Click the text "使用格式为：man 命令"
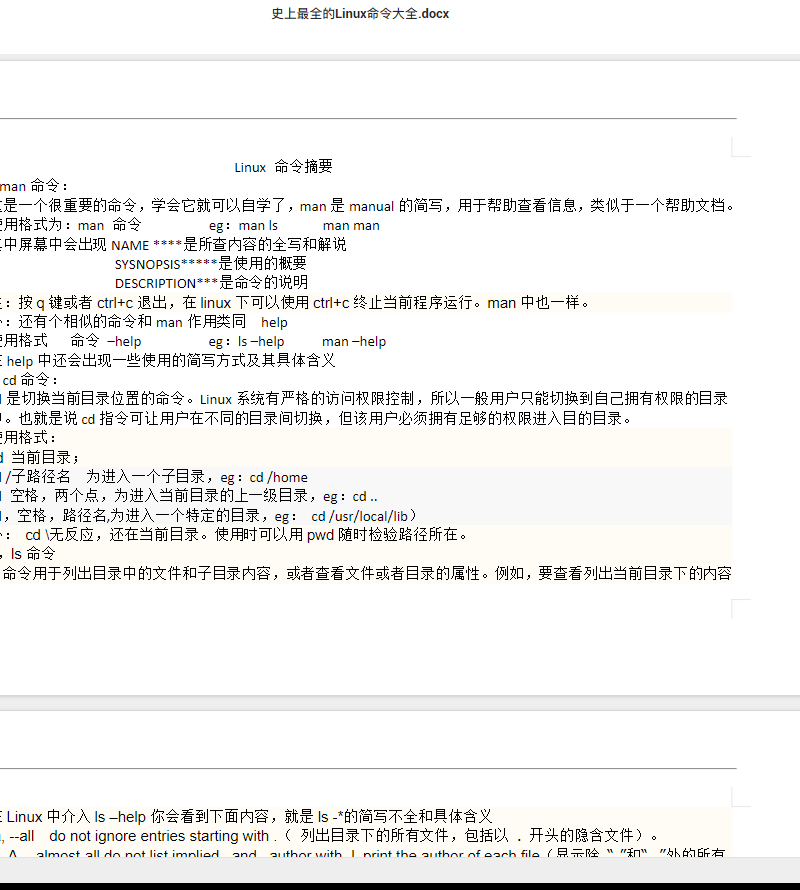Viewport: 800px width, 890px height. tap(70, 225)
